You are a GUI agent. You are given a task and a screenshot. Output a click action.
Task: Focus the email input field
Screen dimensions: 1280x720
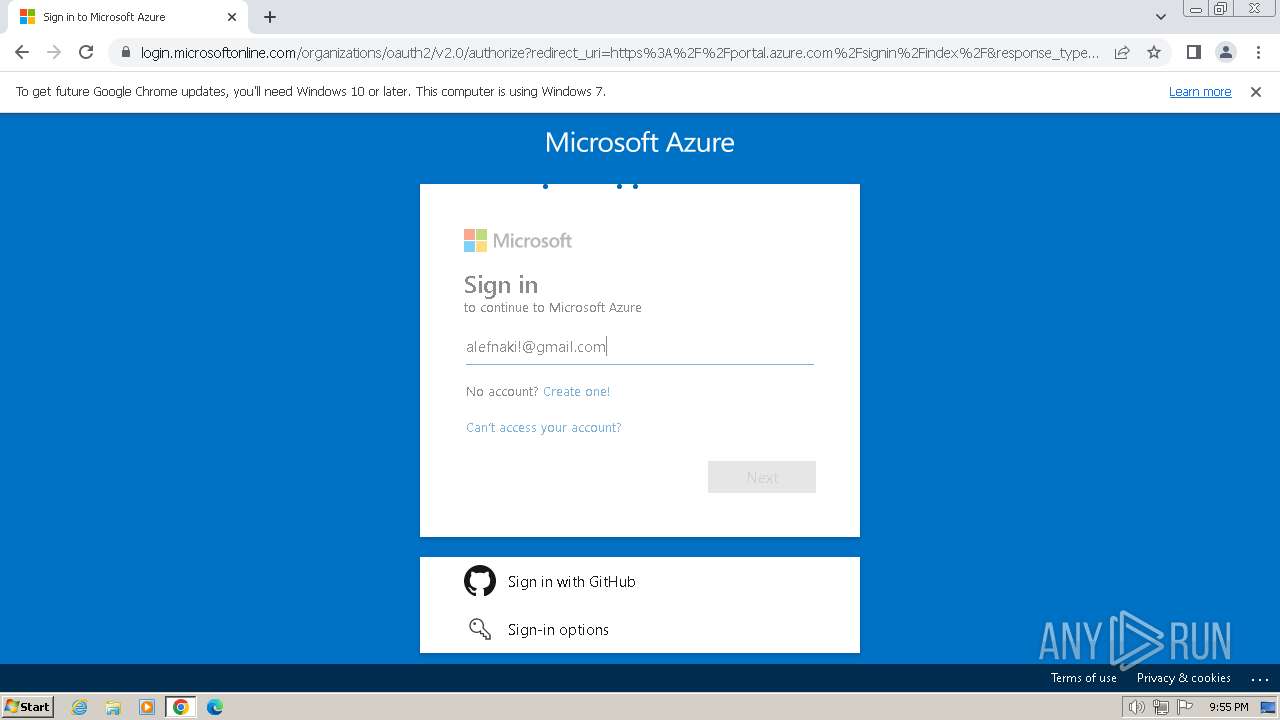(640, 347)
